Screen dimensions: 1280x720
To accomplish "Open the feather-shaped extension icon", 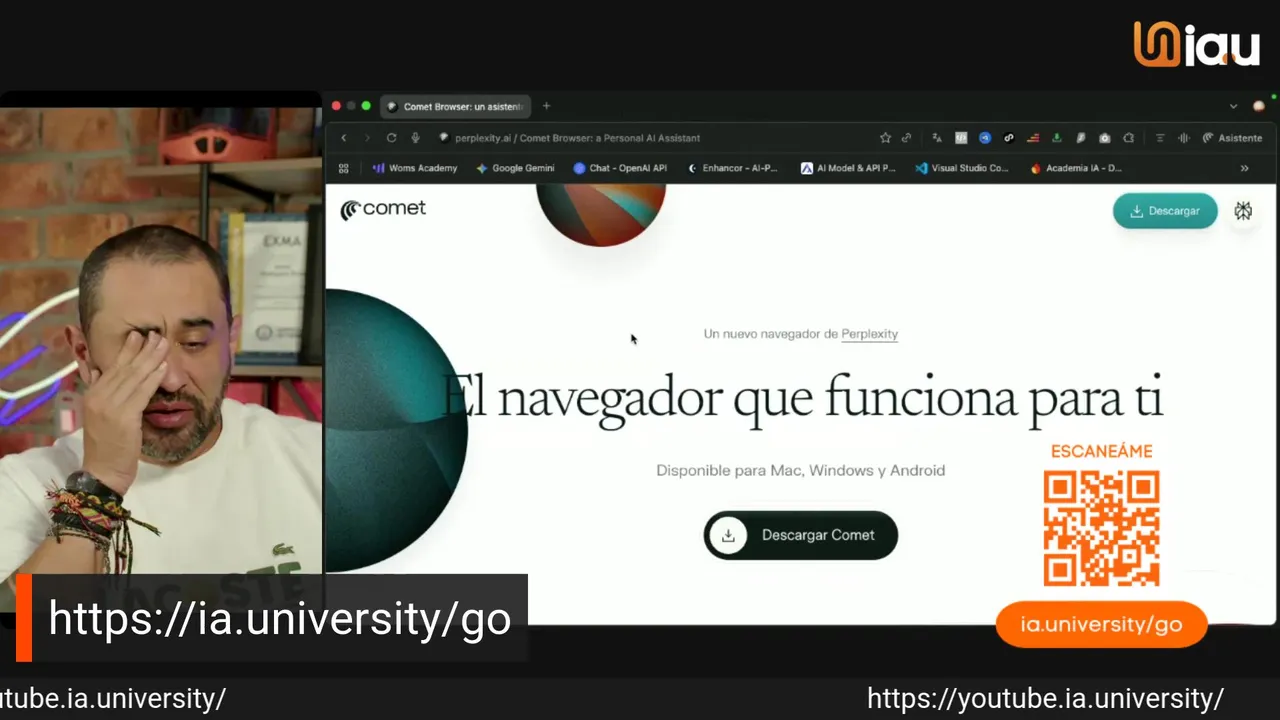I will [1081, 138].
